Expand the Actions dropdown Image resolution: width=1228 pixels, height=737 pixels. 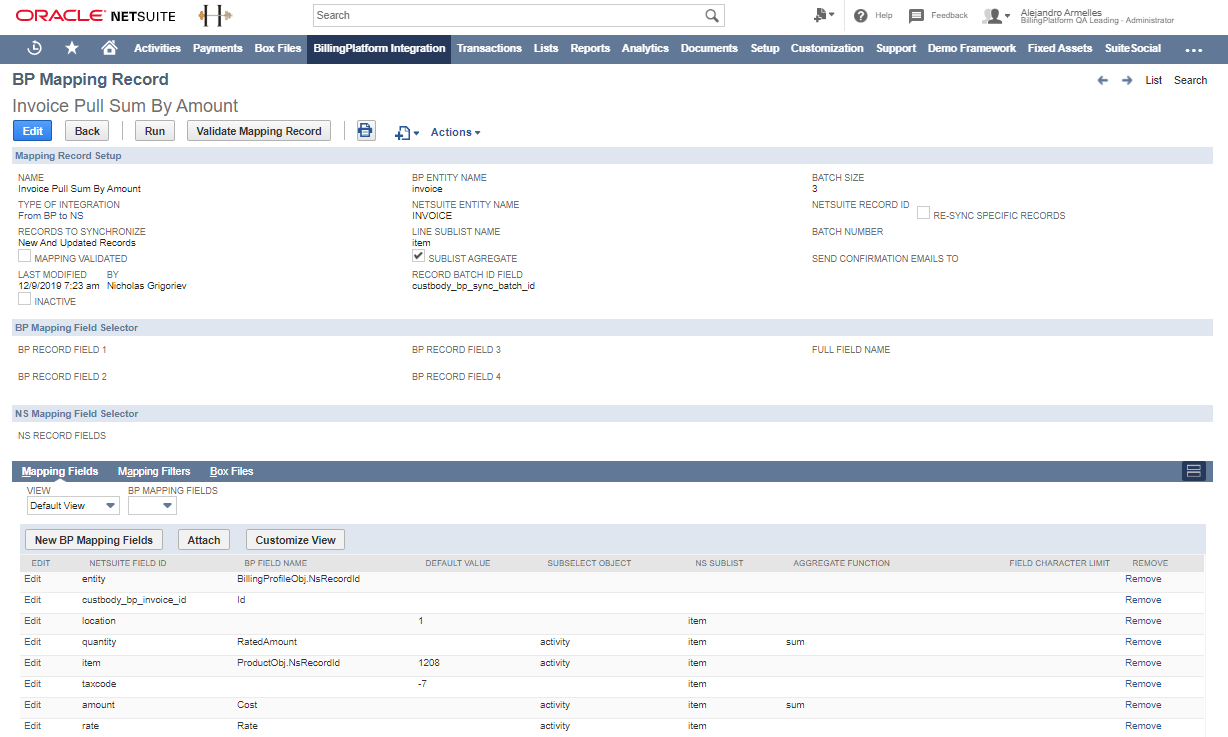tap(455, 132)
